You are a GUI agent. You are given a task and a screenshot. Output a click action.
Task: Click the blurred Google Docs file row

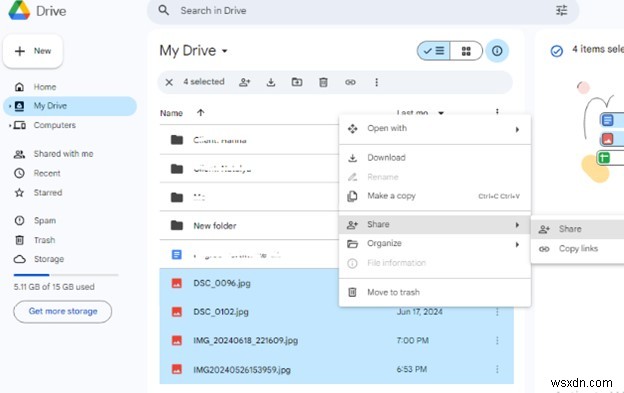pyautogui.click(x=249, y=255)
